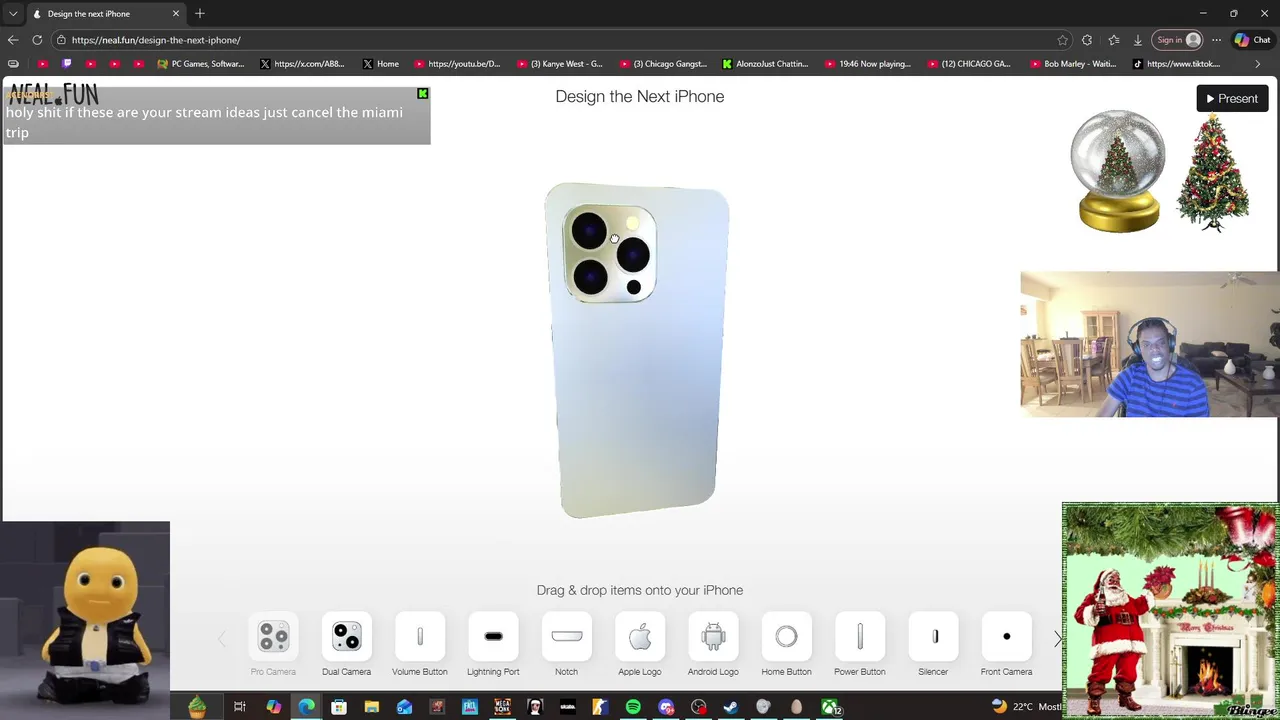Open the Xbox app on the taskbar

point(830,707)
